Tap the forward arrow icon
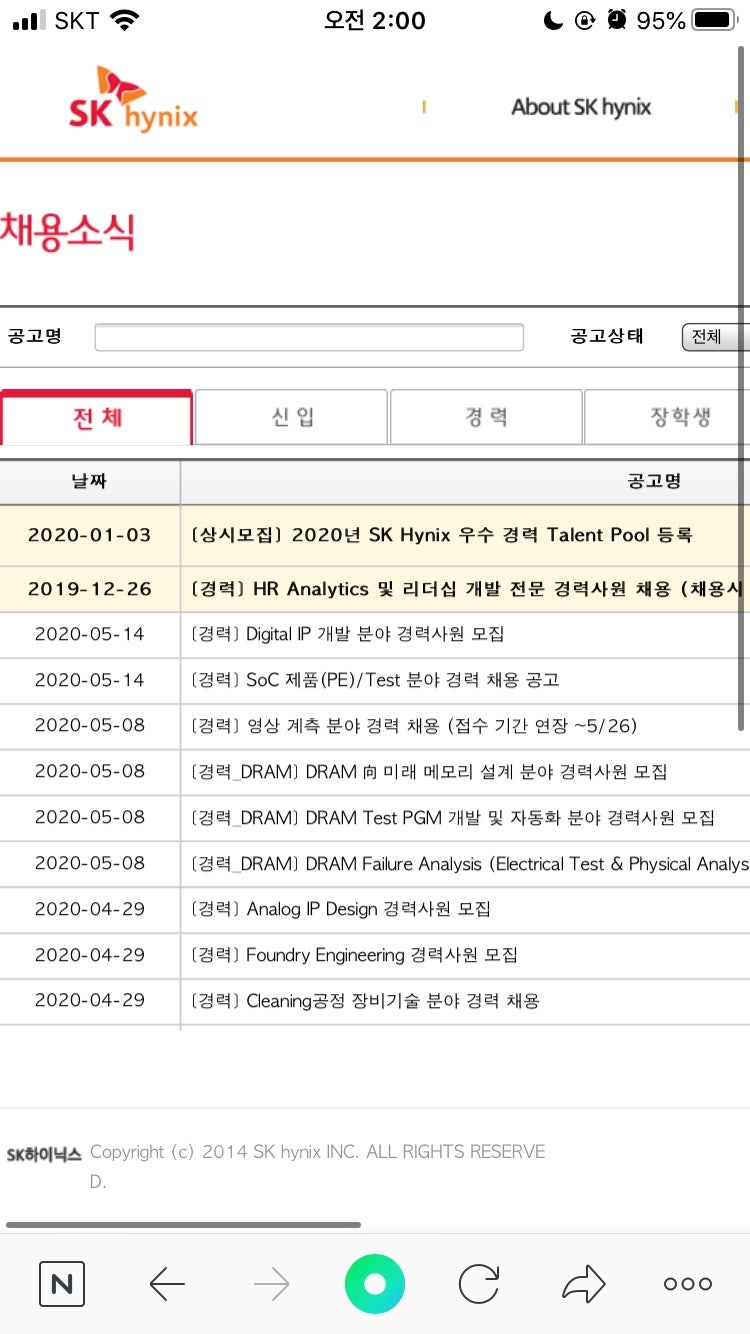 point(271,1283)
